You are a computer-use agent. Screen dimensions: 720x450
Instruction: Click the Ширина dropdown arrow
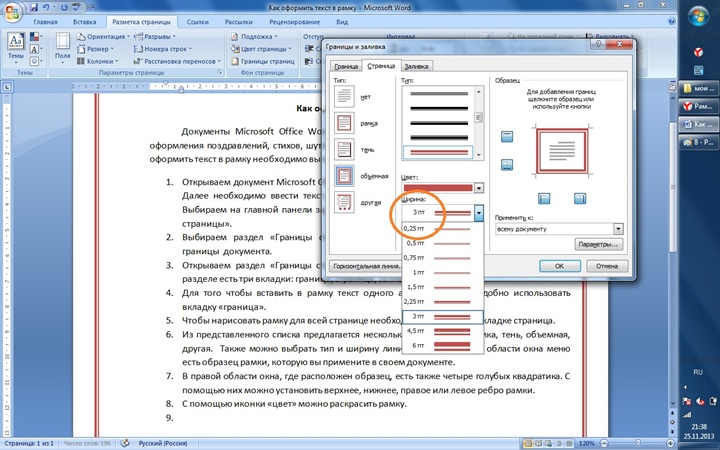pos(479,213)
